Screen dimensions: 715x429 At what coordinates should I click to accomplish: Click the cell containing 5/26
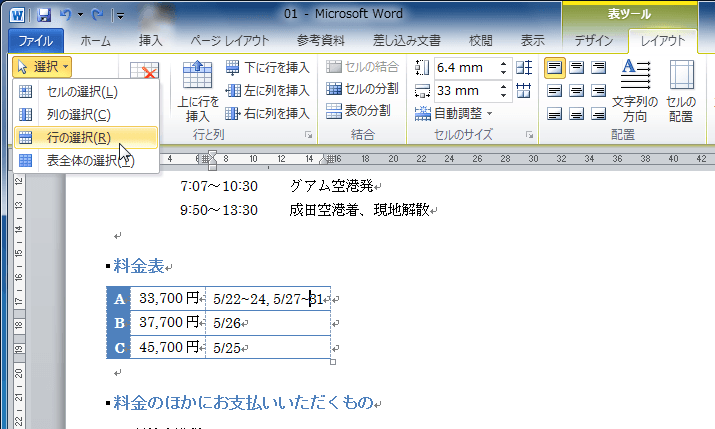coord(268,323)
